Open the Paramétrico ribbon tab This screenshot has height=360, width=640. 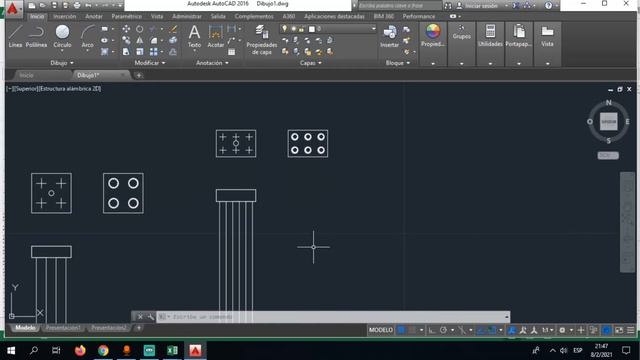(127, 16)
